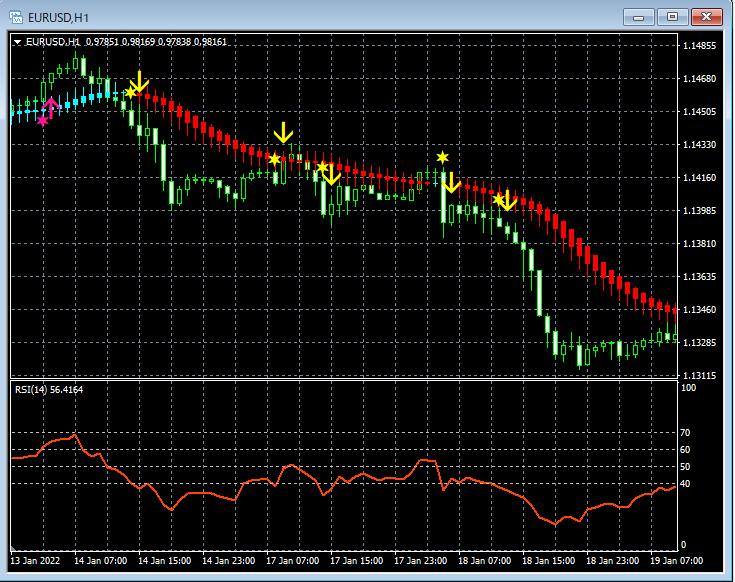Click the RSI(14) 56.4164 indicator label
The height and width of the screenshot is (582, 735).
click(x=49, y=390)
